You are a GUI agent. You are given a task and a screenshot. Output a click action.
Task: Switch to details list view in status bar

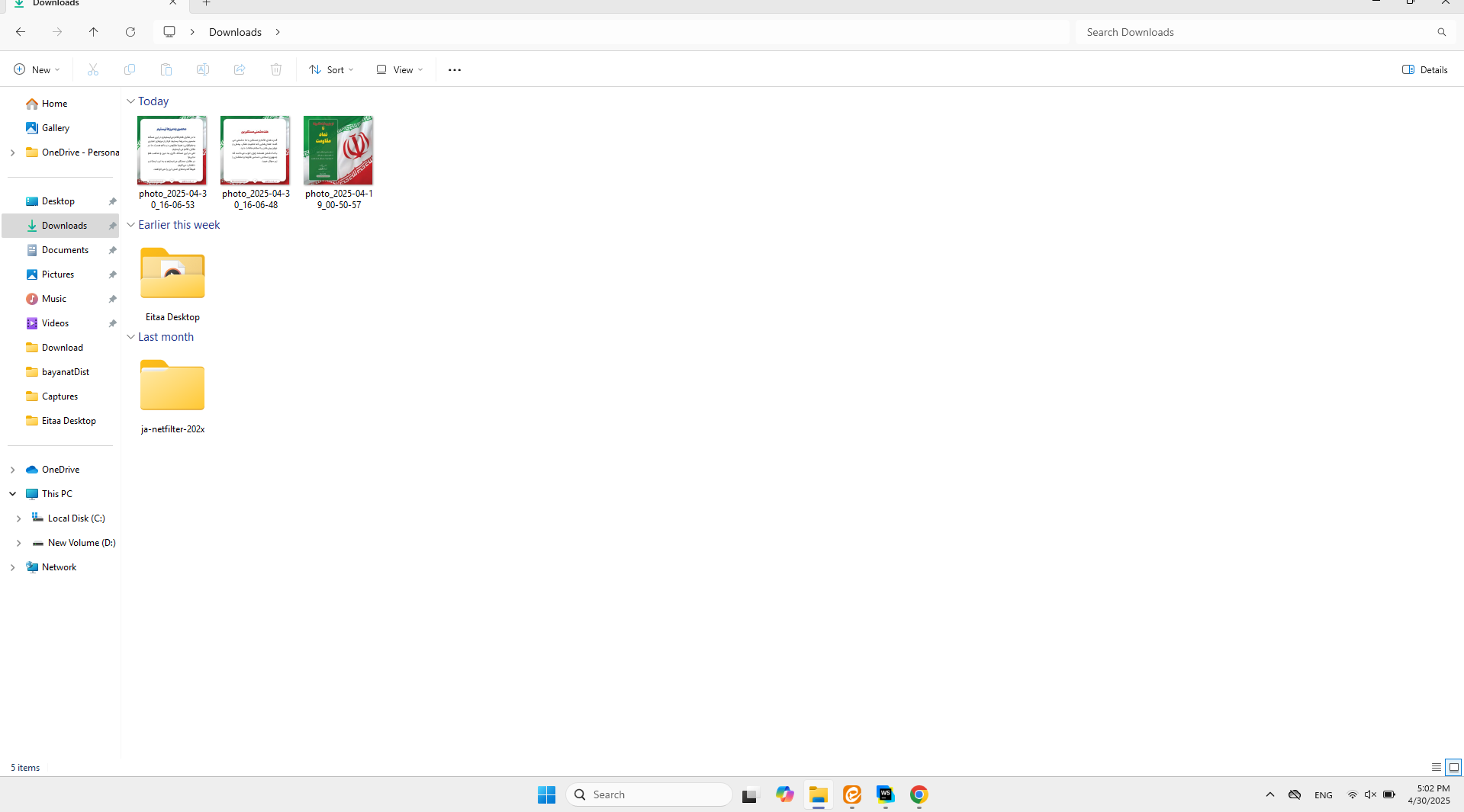1436,767
